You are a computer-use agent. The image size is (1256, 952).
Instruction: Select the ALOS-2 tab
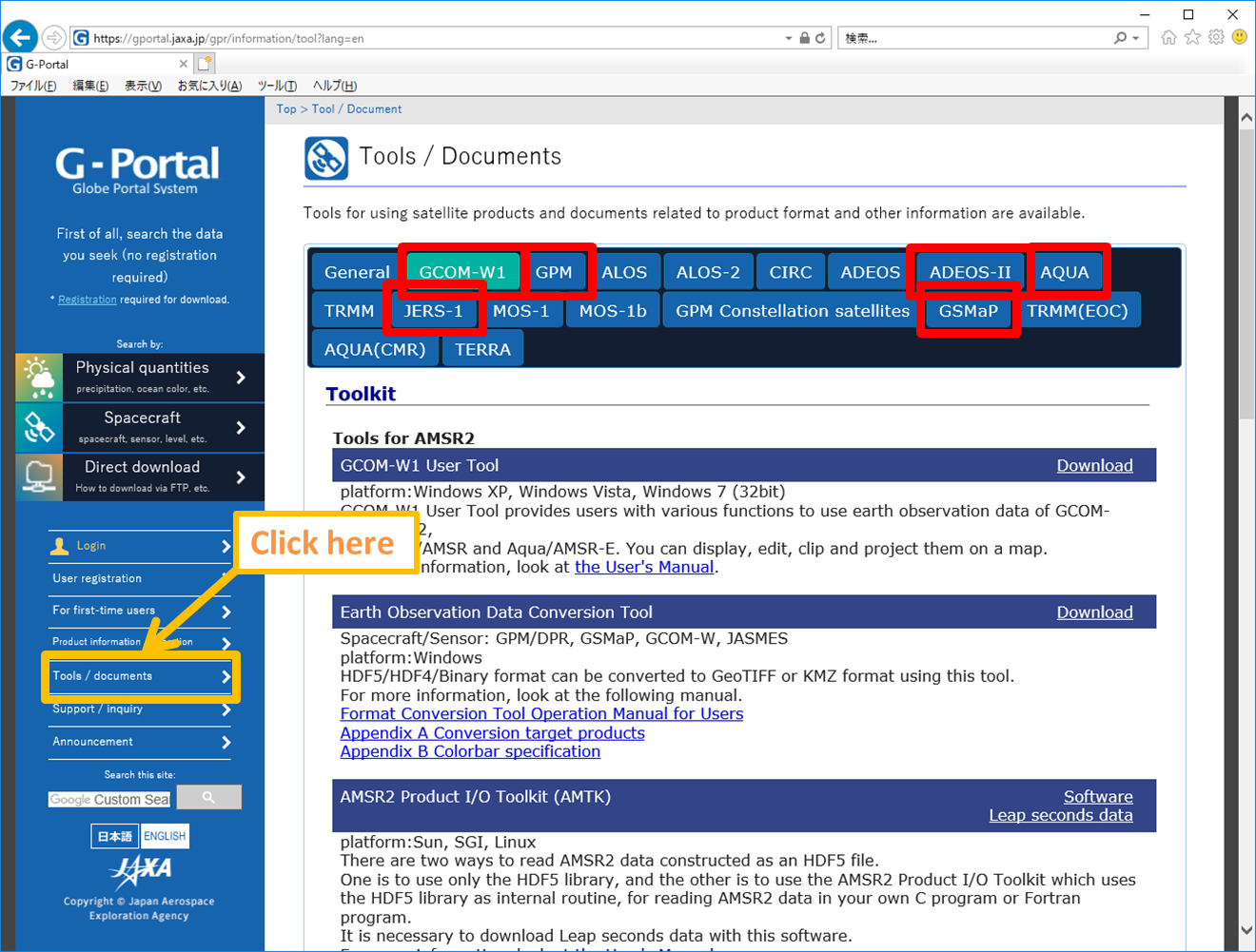point(708,272)
